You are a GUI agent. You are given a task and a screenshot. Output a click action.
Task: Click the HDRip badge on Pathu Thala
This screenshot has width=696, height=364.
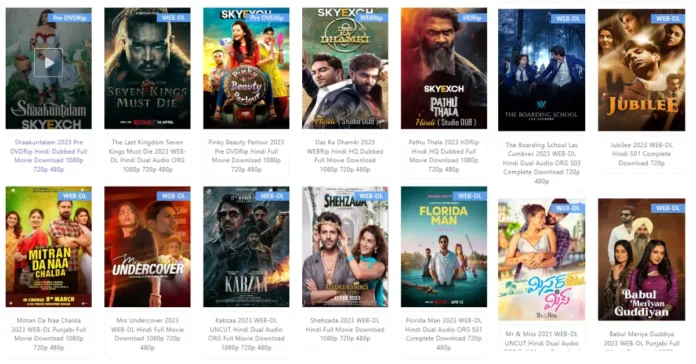[x=472, y=18]
